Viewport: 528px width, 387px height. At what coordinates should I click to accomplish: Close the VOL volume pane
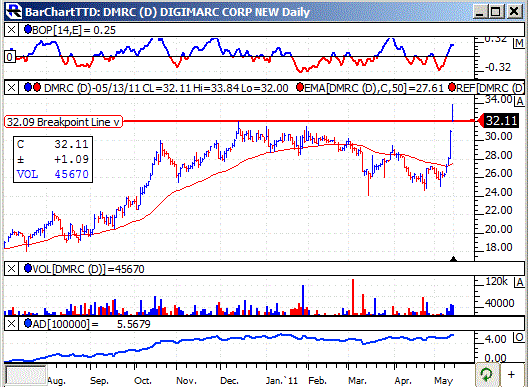[11, 269]
